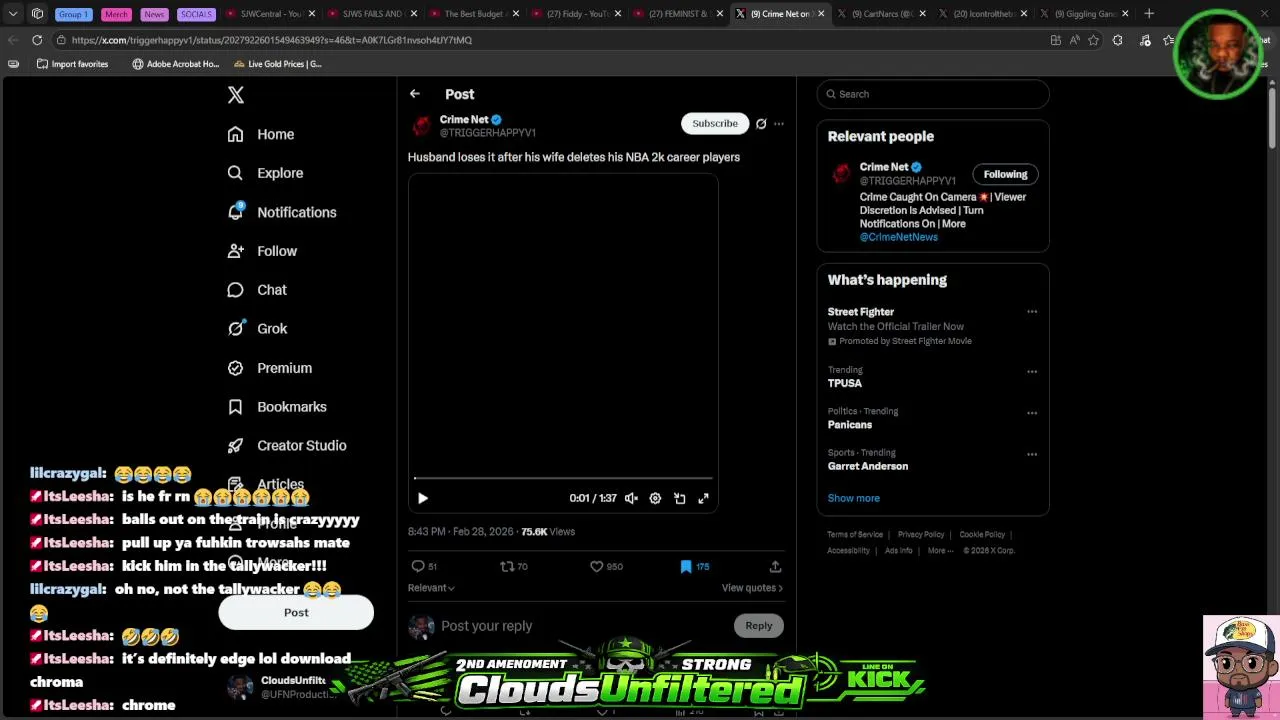Click the share icon on the post

click(775, 566)
